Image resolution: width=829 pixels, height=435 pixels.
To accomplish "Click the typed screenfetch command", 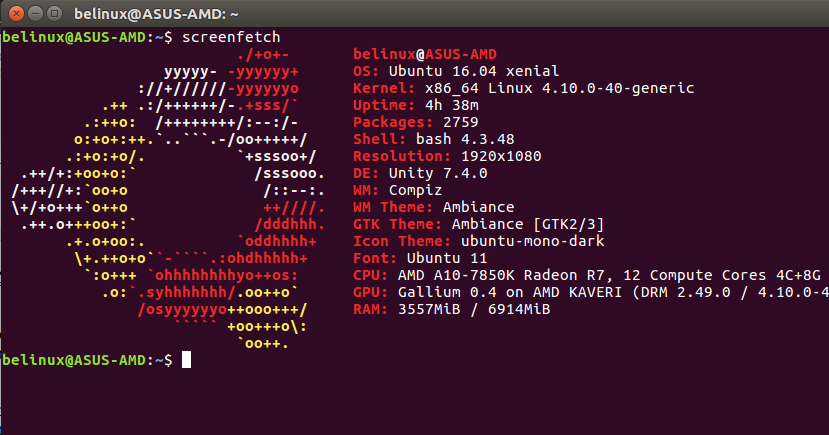I will tap(231, 37).
